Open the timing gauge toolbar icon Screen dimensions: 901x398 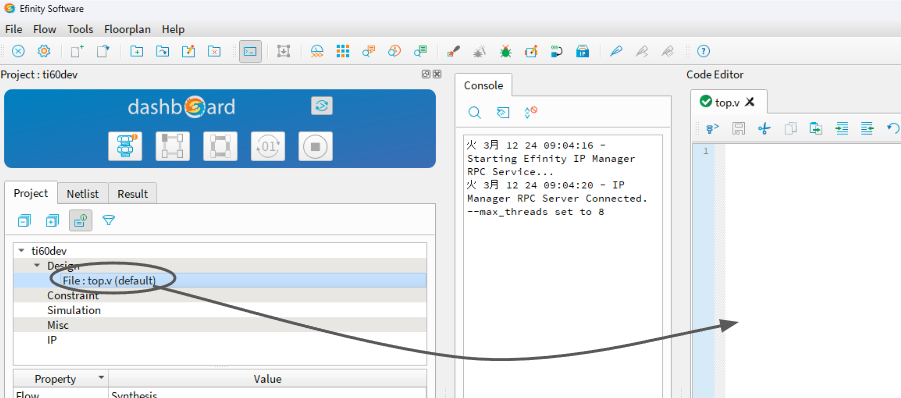317,51
